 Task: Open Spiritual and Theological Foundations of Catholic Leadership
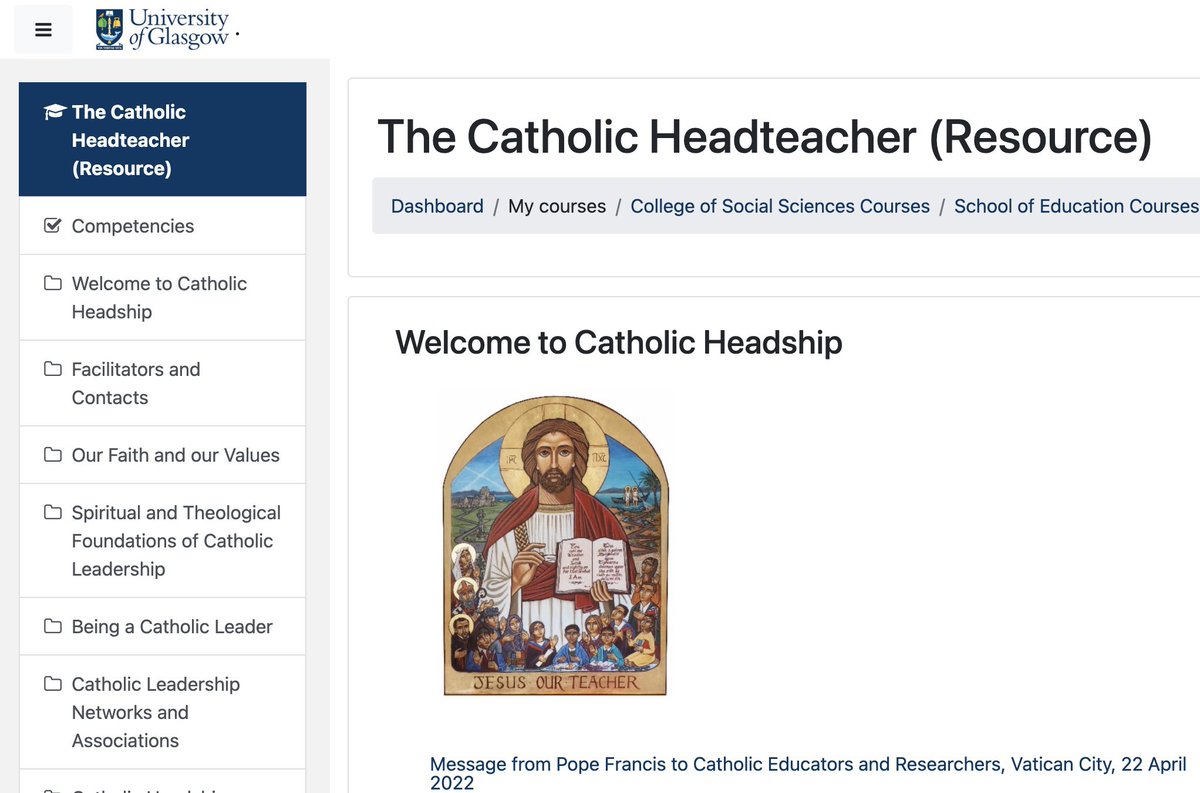[x=163, y=541]
